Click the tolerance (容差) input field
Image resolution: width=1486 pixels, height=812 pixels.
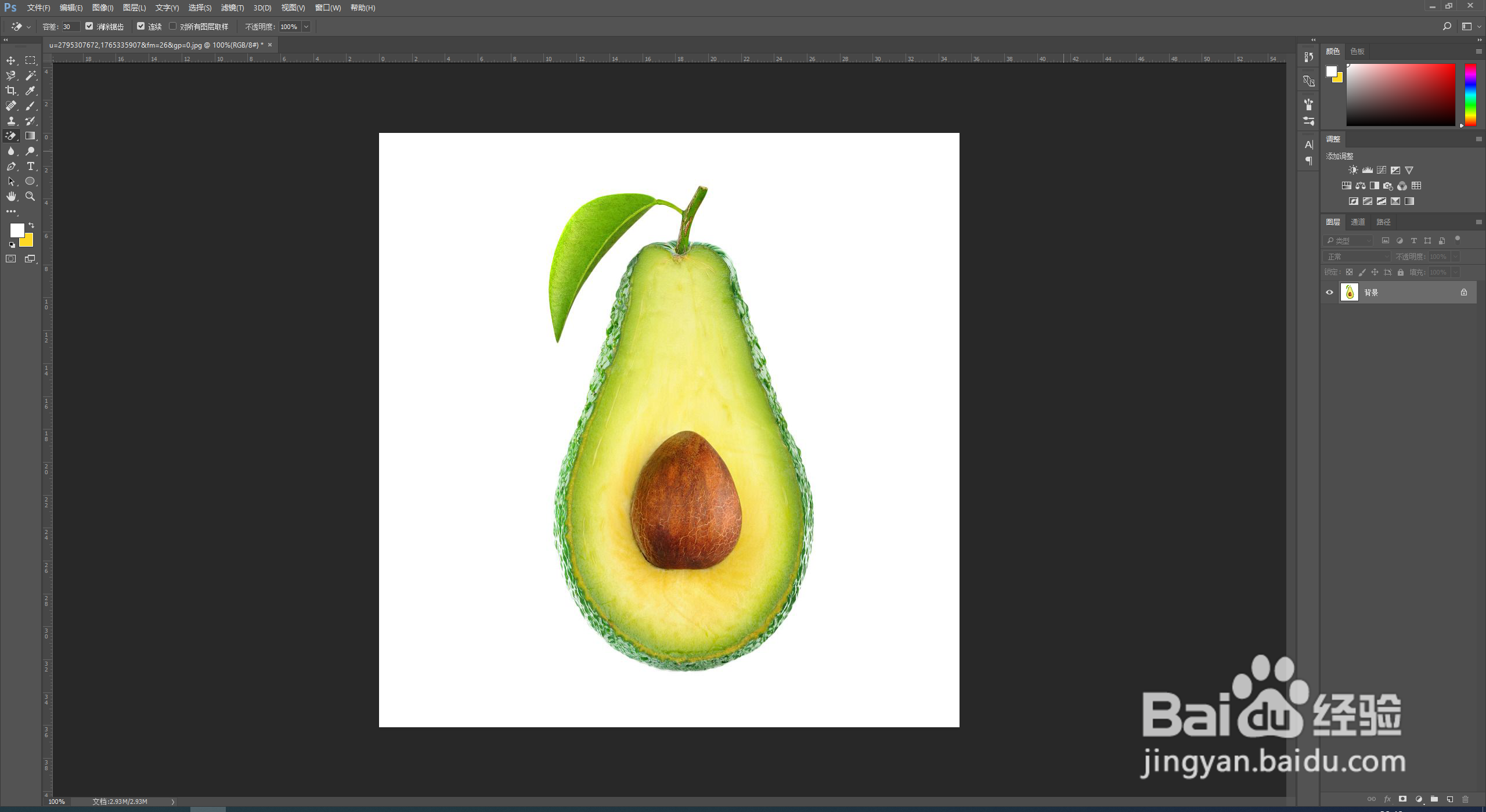(x=70, y=27)
